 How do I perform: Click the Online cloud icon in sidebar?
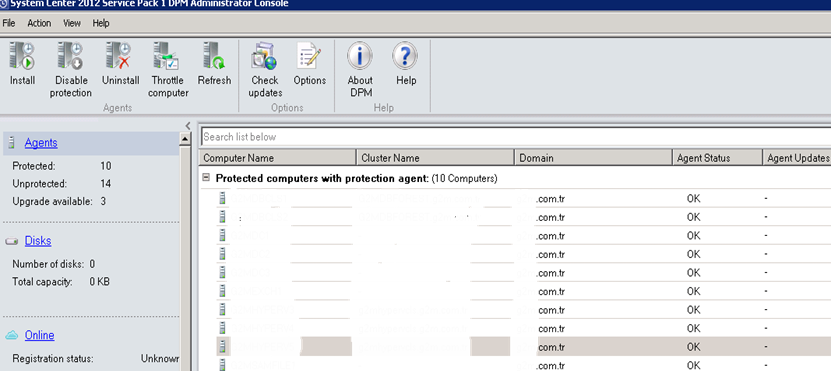tap(12, 335)
